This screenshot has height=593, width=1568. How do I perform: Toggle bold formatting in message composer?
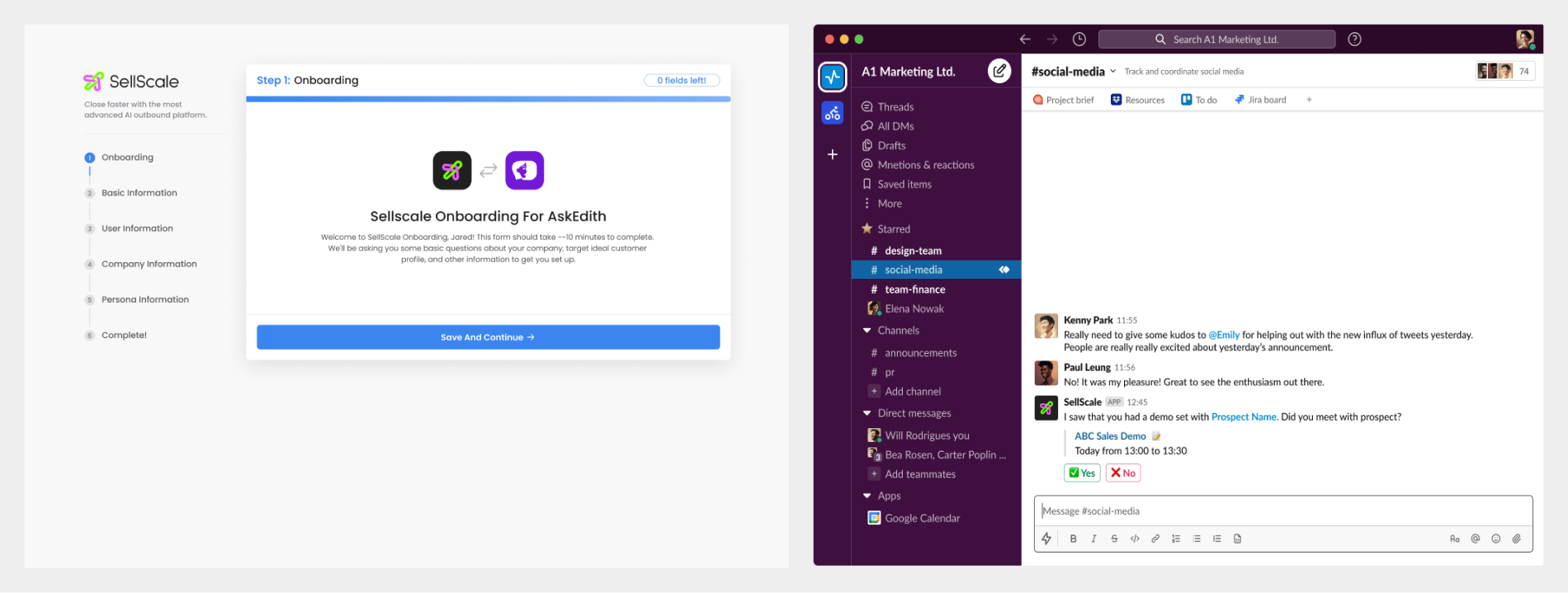1073,539
